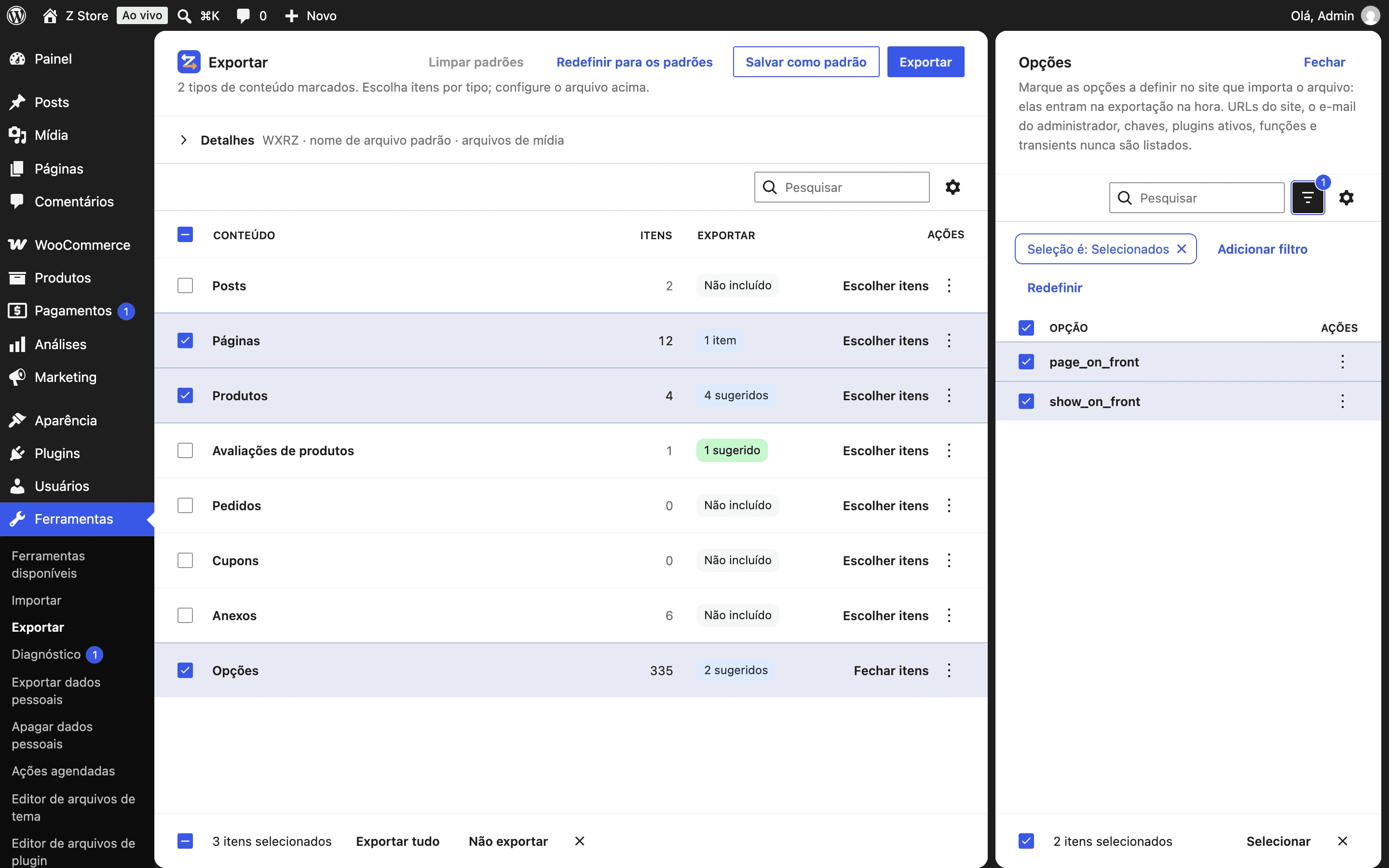Viewport: 1389px width, 868px height.
Task: Focus the Opções panel Pesquisar field
Action: pyautogui.click(x=1197, y=198)
